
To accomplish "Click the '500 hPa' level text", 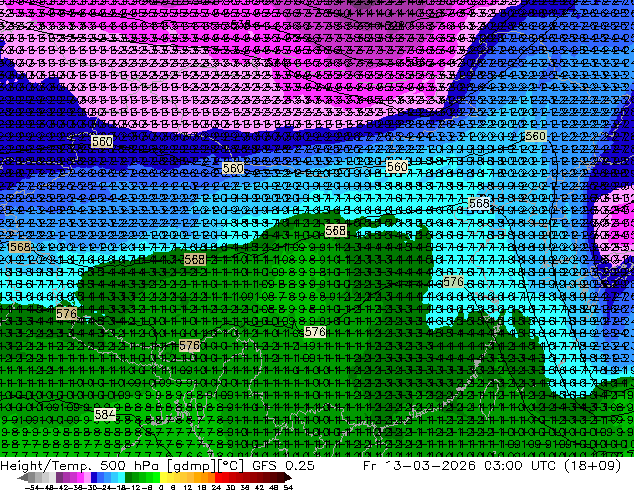I will [x=130, y=466].
